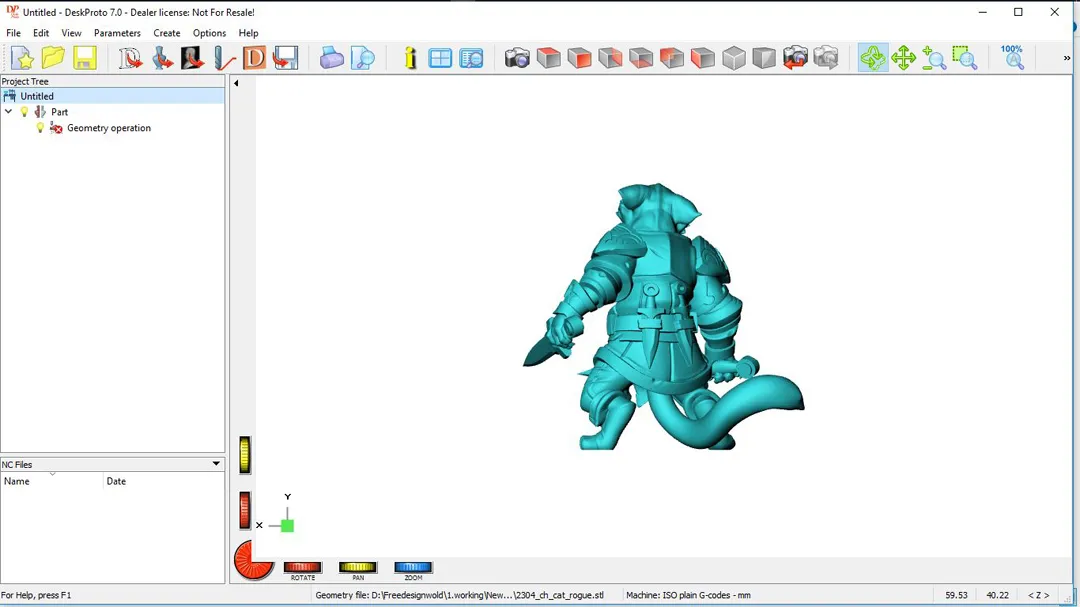Create a new project with the star document icon
1080x607 pixels.
[x=22, y=58]
